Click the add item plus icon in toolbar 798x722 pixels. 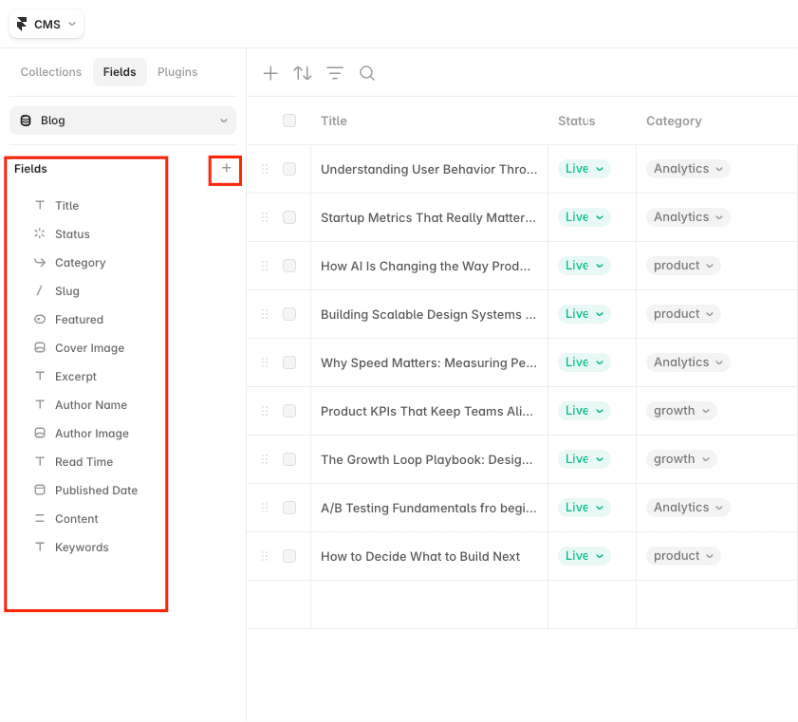pyautogui.click(x=270, y=73)
